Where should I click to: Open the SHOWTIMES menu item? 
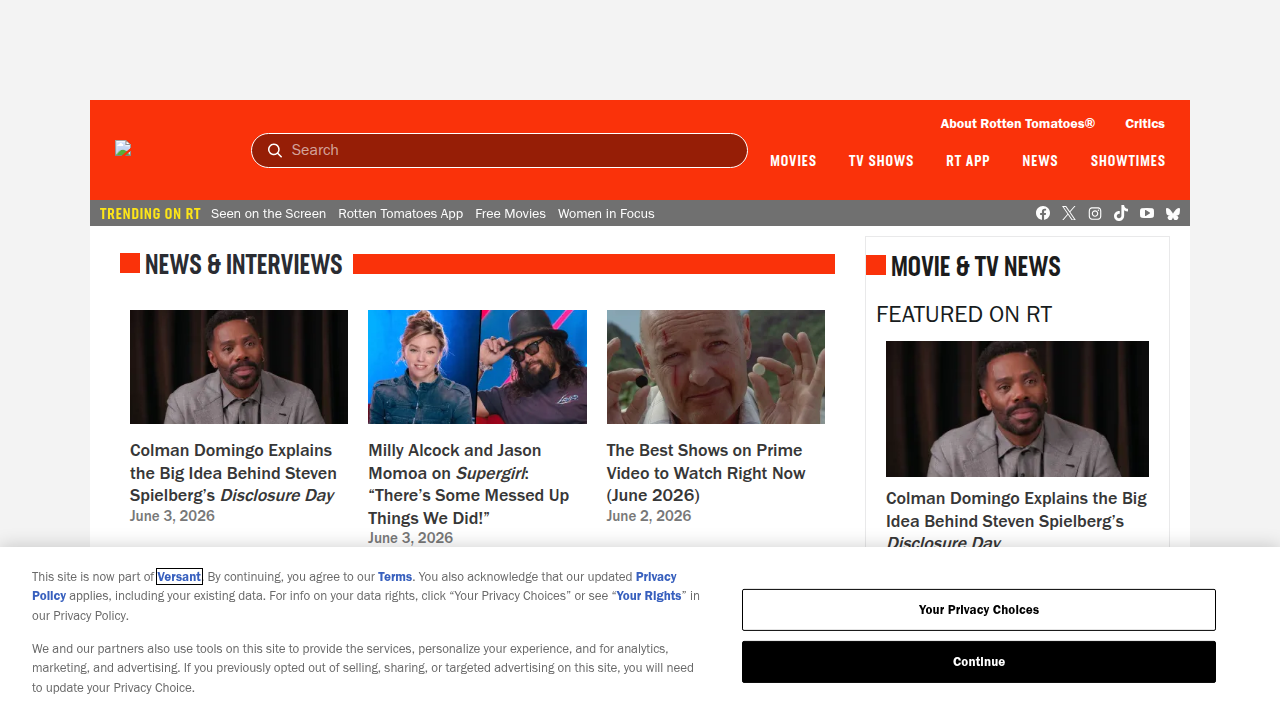pyautogui.click(x=1128, y=161)
